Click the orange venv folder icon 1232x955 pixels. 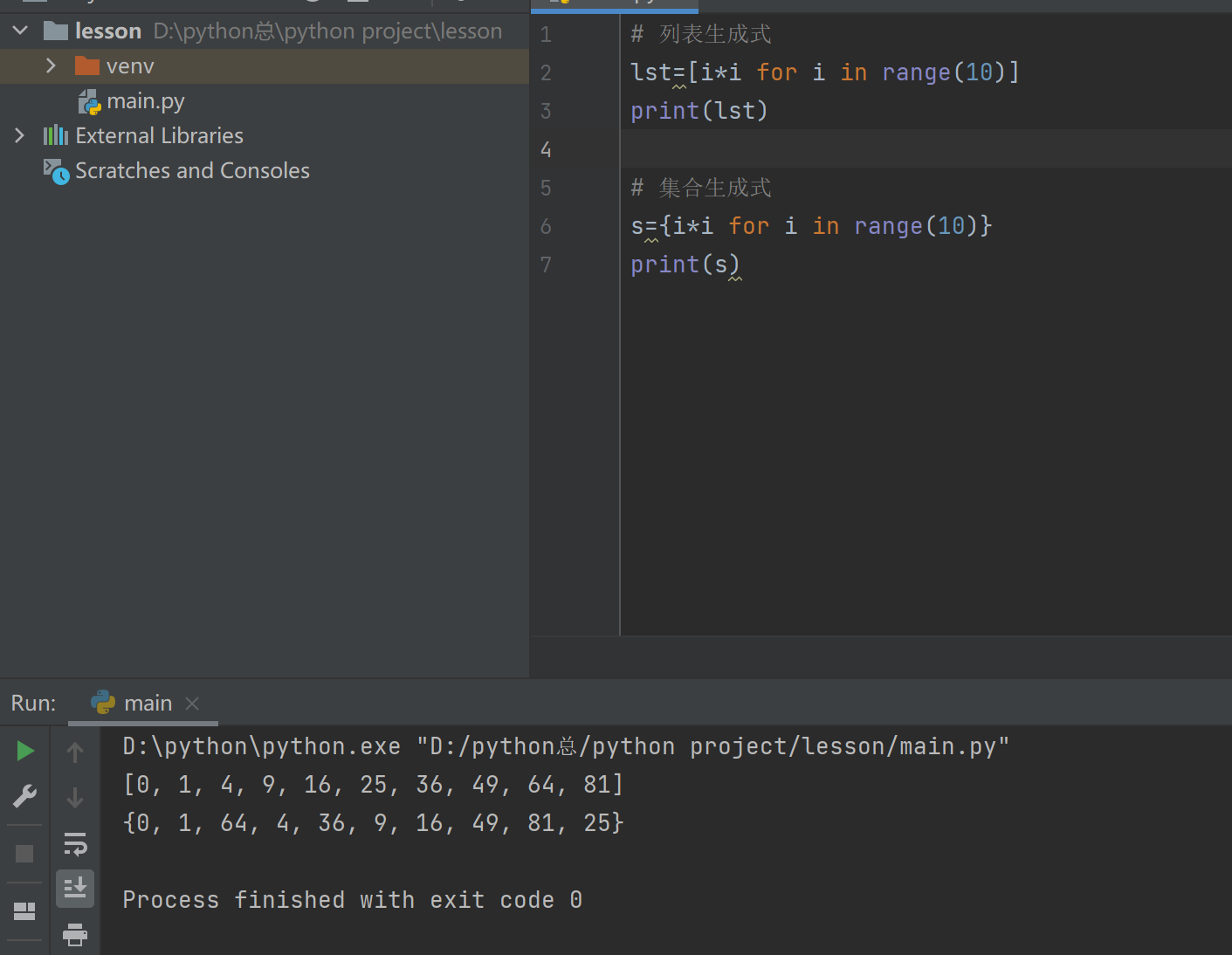87,65
